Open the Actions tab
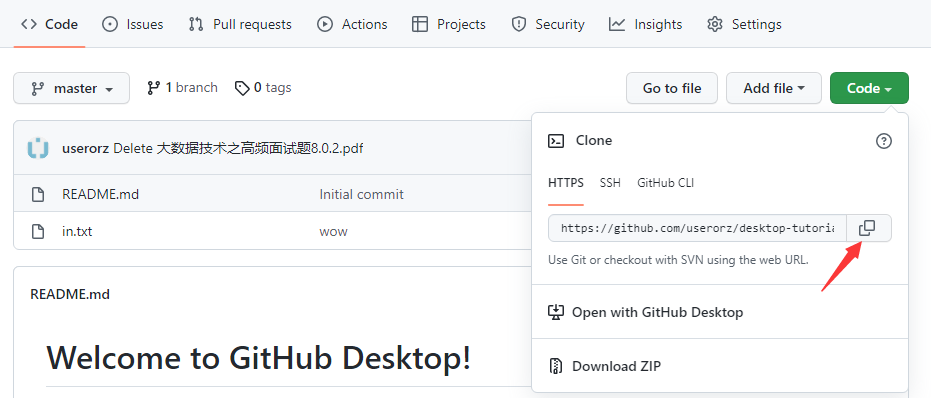Screen dimensions: 931x398 [x=352, y=24]
